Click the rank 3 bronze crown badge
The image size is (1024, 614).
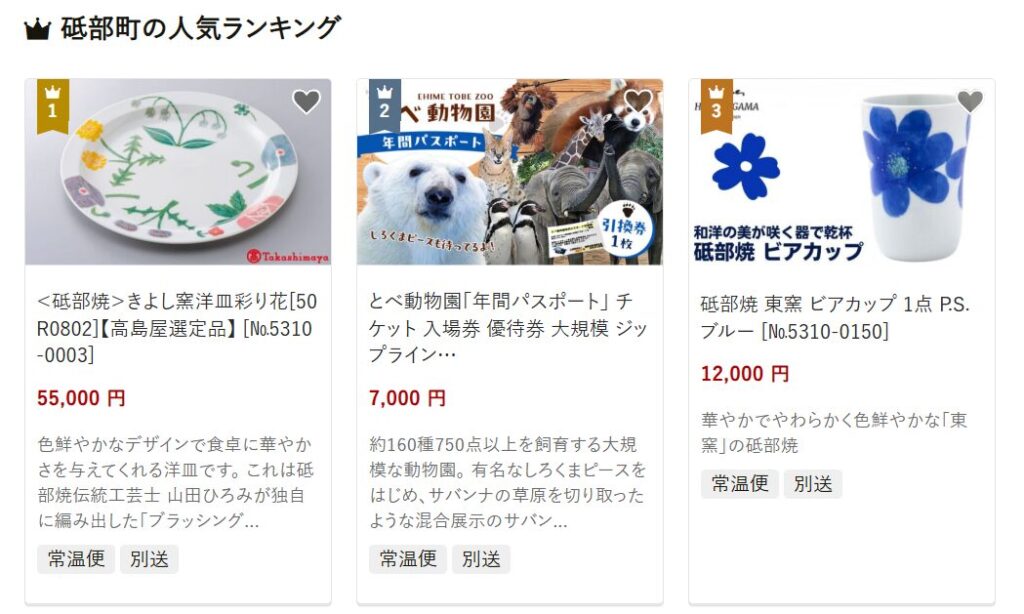point(716,106)
